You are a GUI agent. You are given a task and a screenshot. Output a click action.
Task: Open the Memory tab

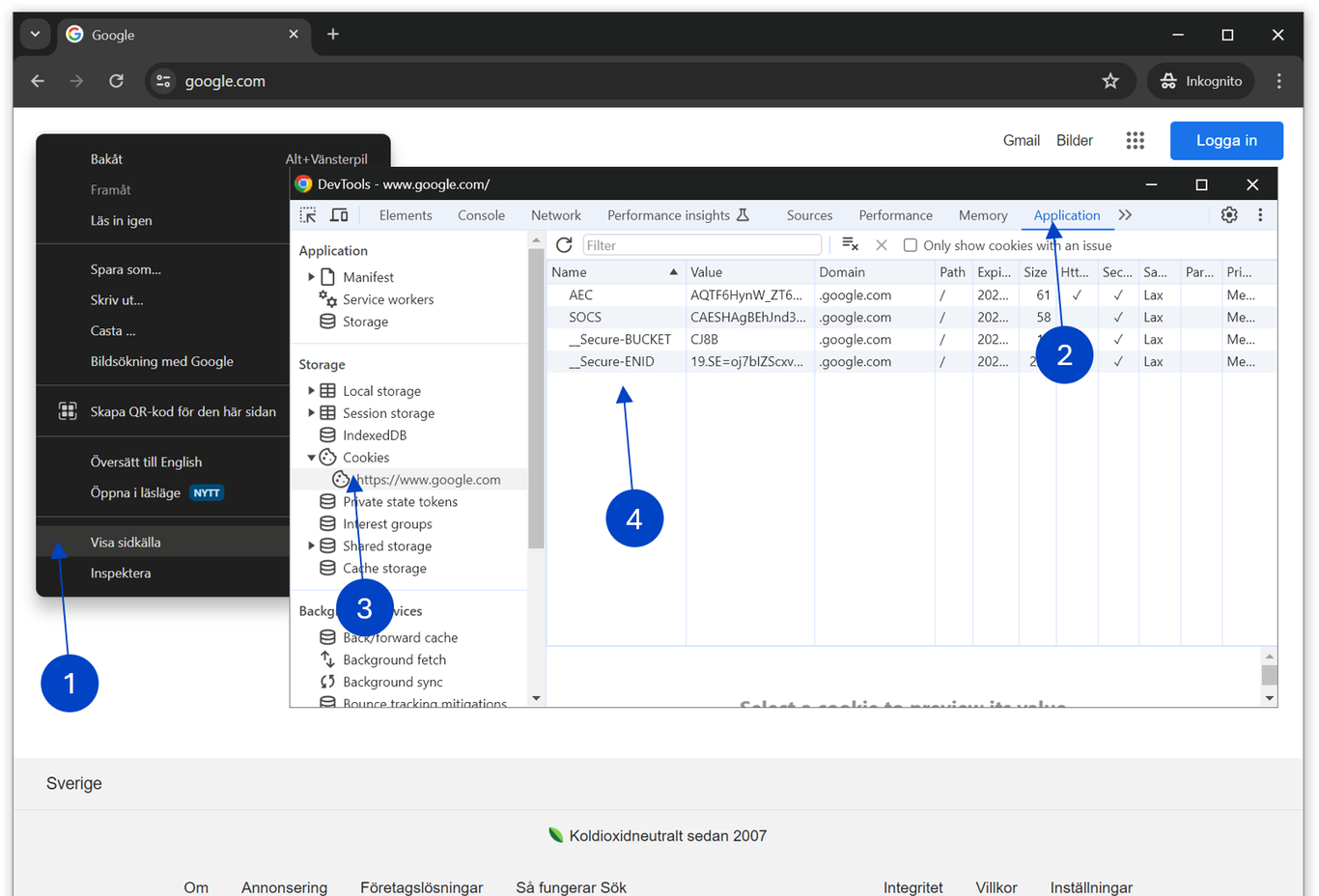pyautogui.click(x=983, y=215)
